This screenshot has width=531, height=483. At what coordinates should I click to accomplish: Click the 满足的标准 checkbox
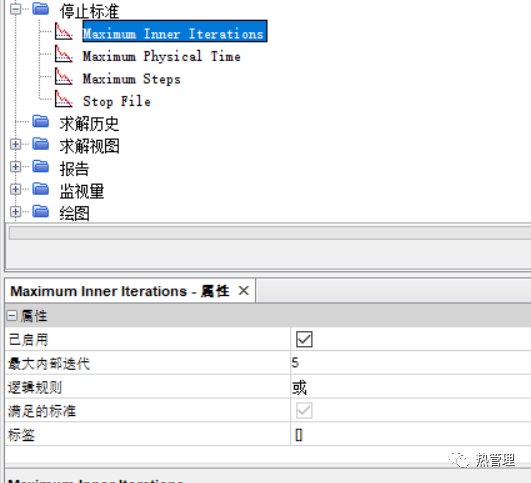point(304,411)
